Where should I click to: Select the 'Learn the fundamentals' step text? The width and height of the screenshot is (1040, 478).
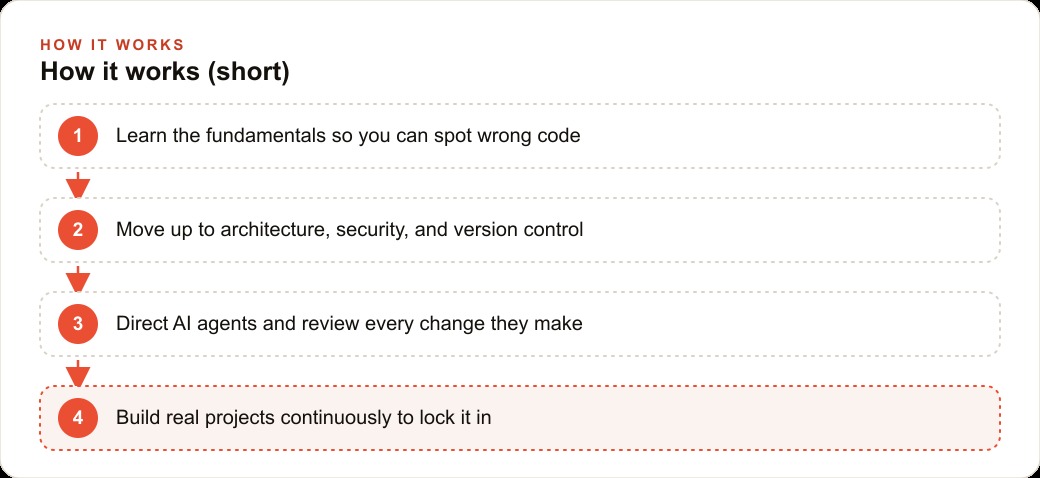pyautogui.click(x=348, y=136)
